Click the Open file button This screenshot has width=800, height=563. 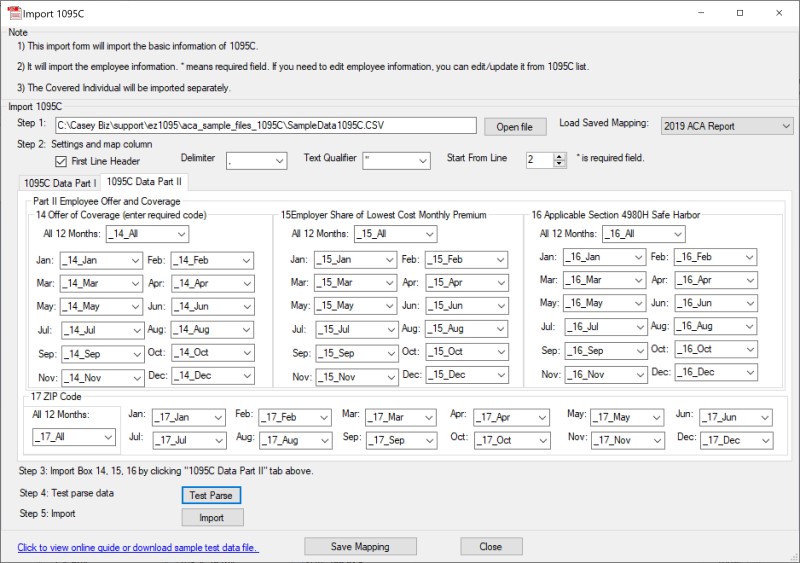point(515,126)
